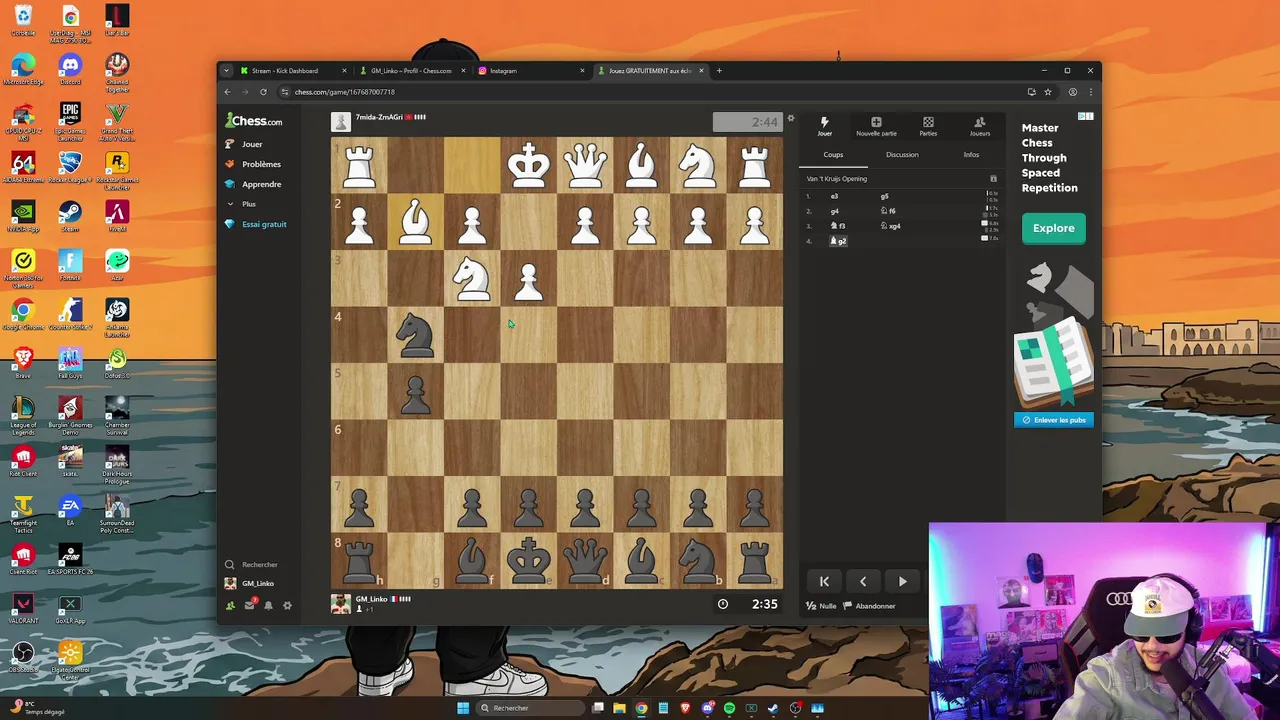The height and width of the screenshot is (720, 1280).
Task: Select move Nf6 in move list
Action: [887, 211]
